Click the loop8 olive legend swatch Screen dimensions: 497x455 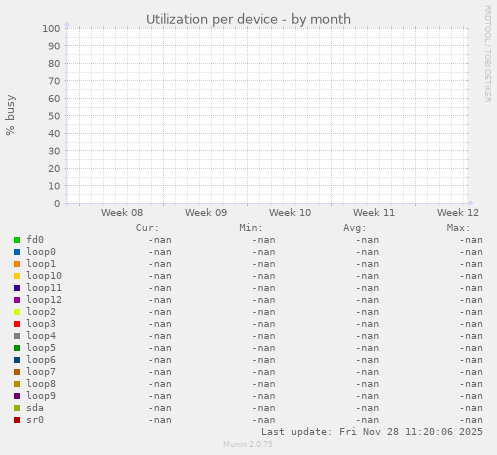pyautogui.click(x=17, y=384)
